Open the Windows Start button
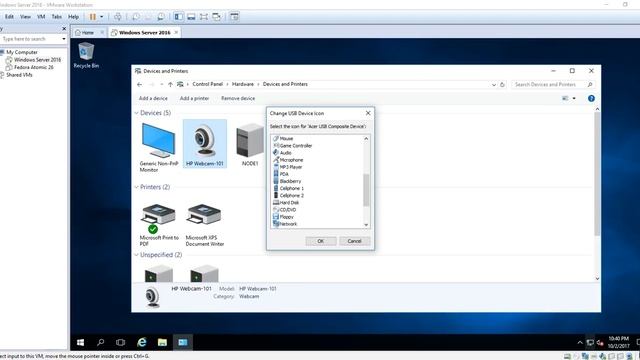Screen dimensions: 640x360 80,342
